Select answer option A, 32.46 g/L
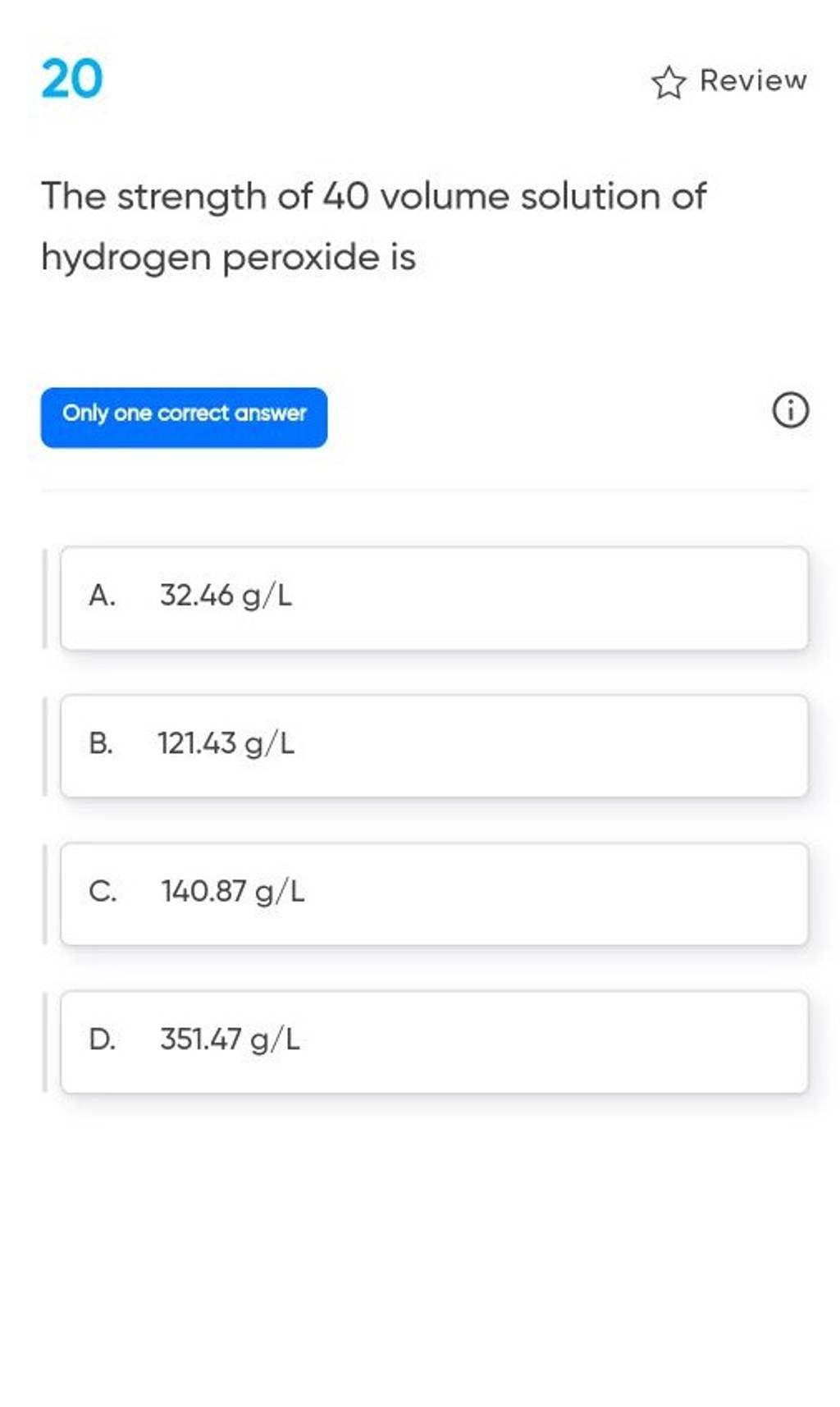 pyautogui.click(x=434, y=596)
